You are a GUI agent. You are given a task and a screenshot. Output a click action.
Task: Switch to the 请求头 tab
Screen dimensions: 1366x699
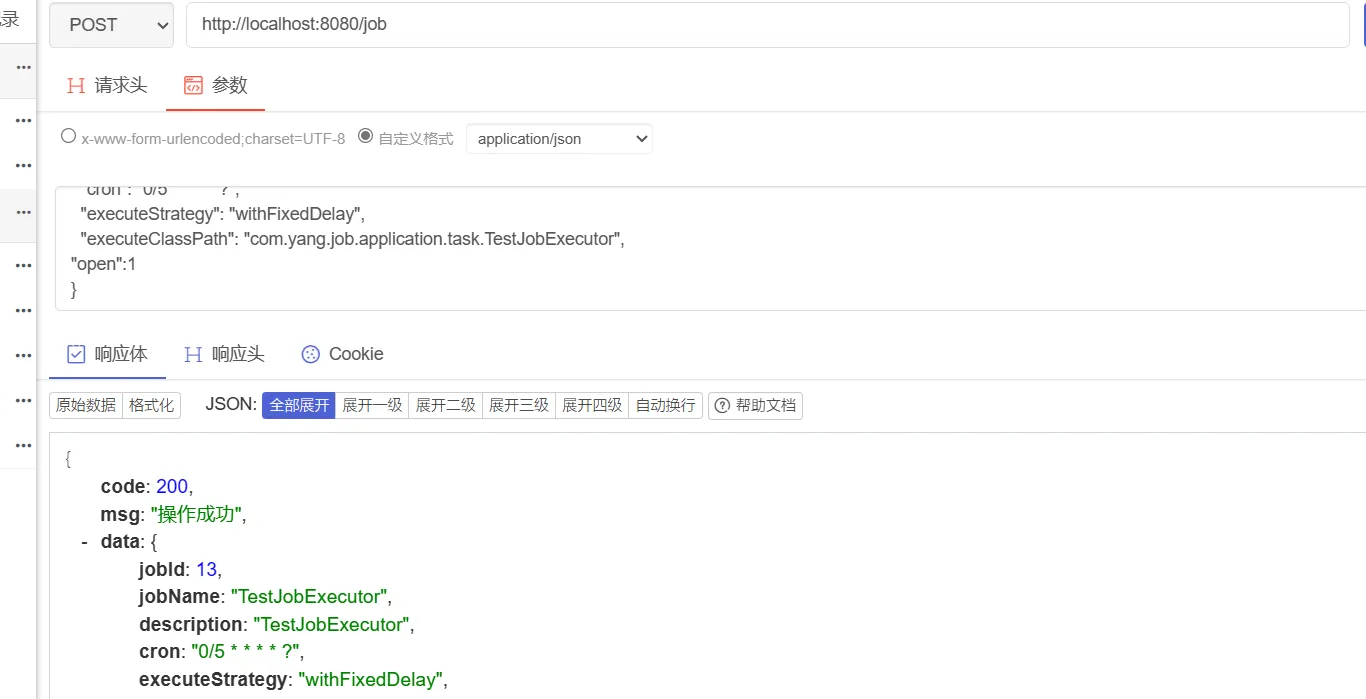tap(120, 86)
